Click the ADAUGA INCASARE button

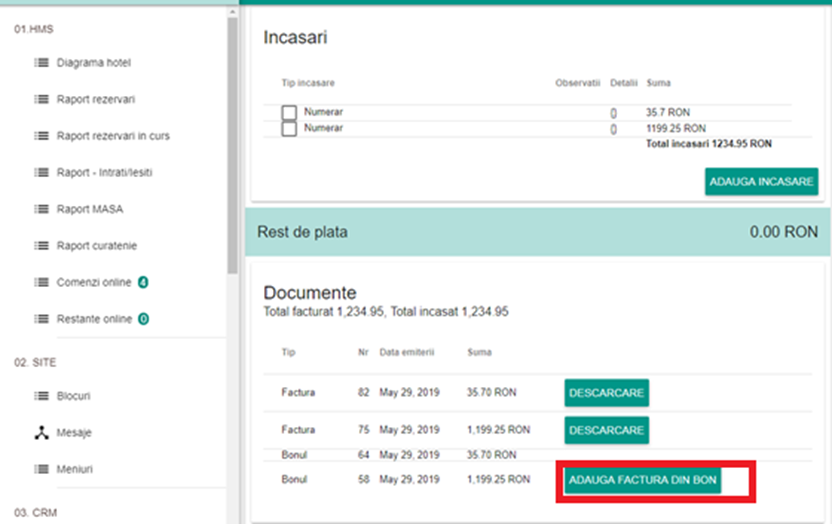tap(761, 181)
